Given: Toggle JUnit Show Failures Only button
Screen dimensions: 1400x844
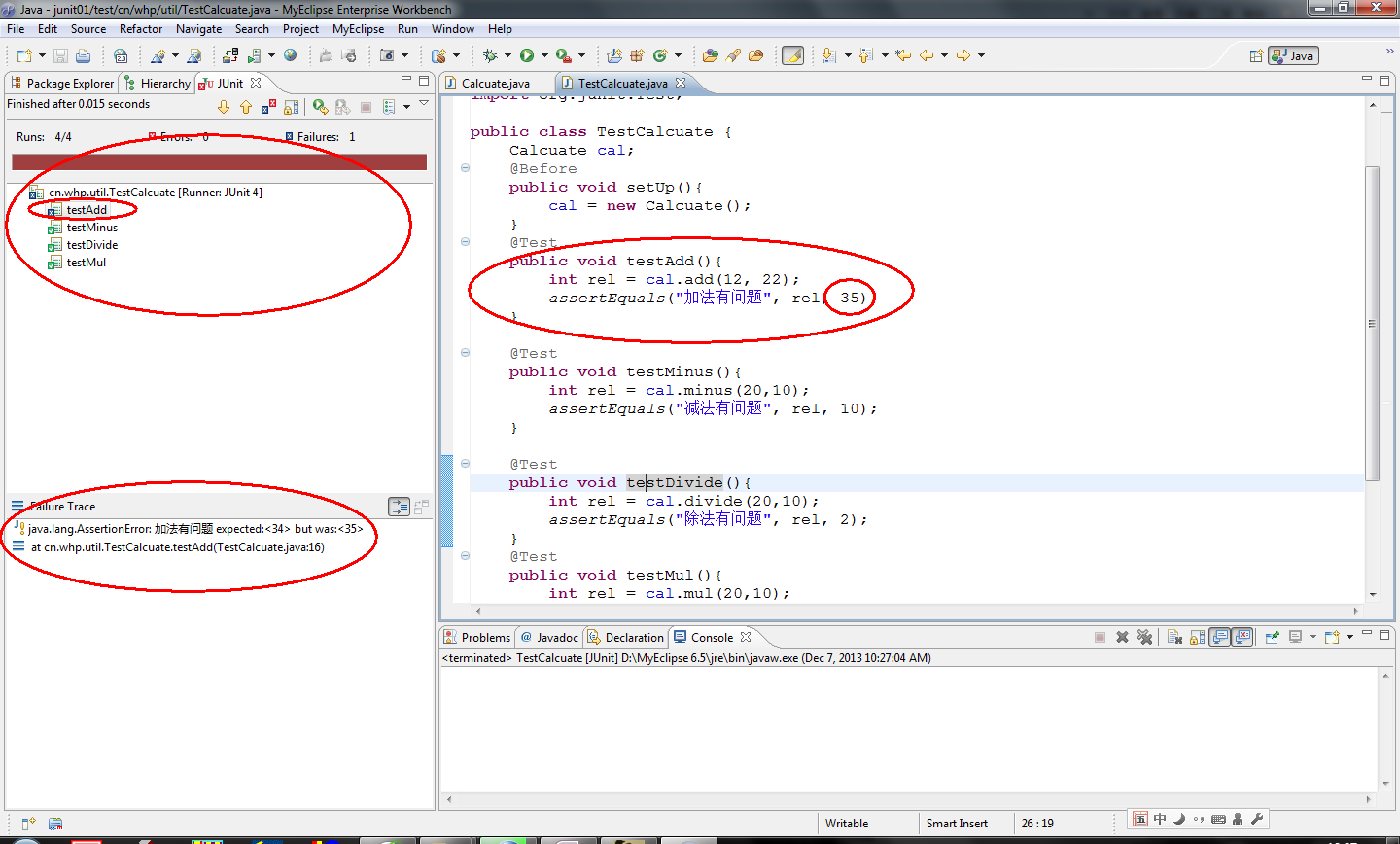Looking at the screenshot, I should coord(268,107).
